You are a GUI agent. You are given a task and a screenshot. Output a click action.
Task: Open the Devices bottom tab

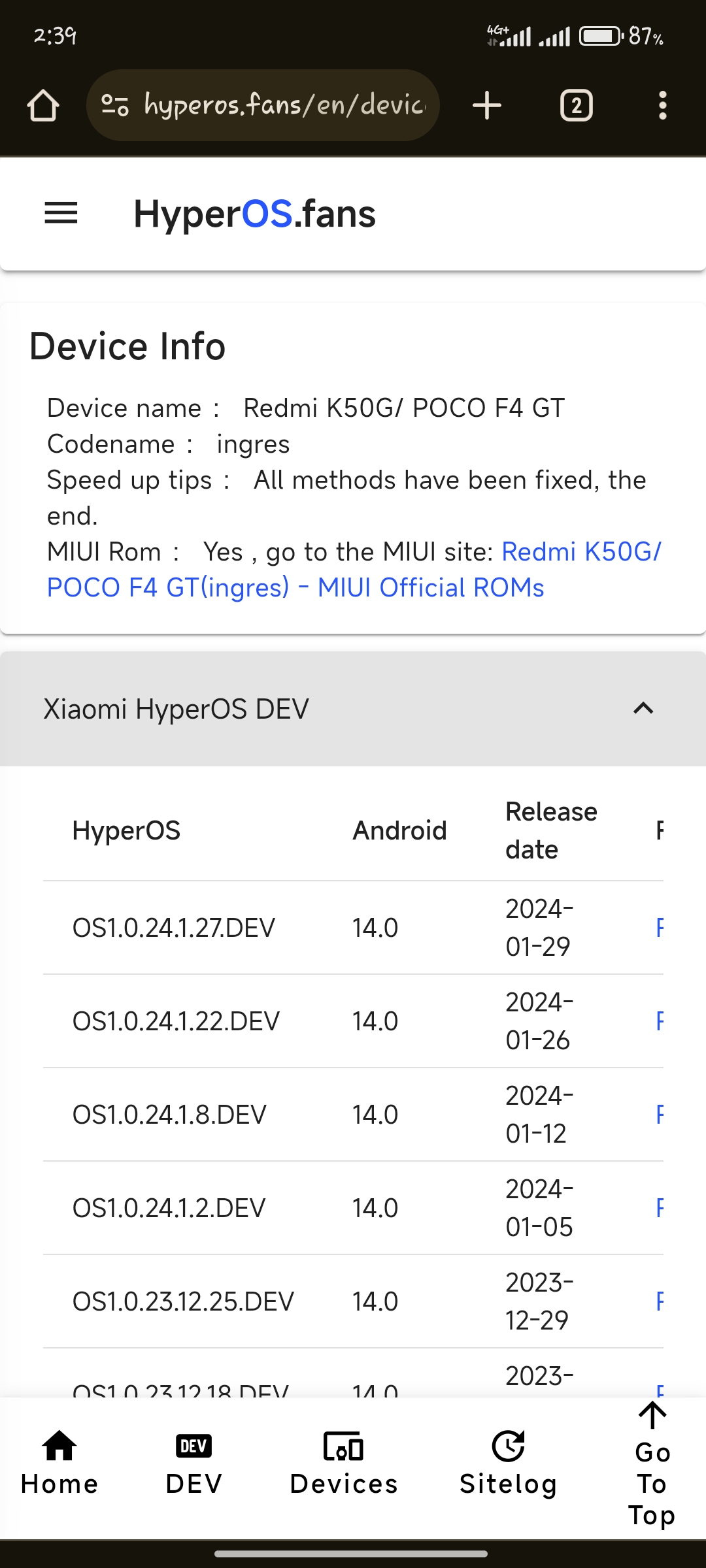pyautogui.click(x=344, y=1463)
